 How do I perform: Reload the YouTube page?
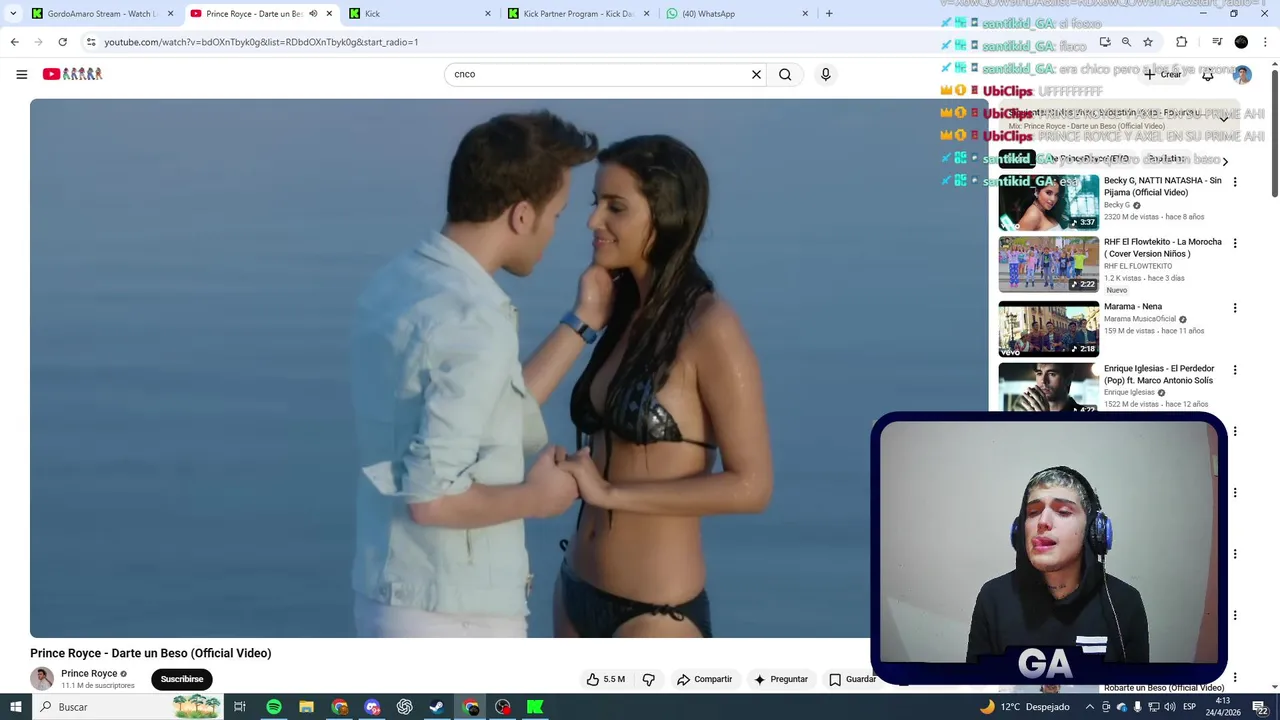62,42
